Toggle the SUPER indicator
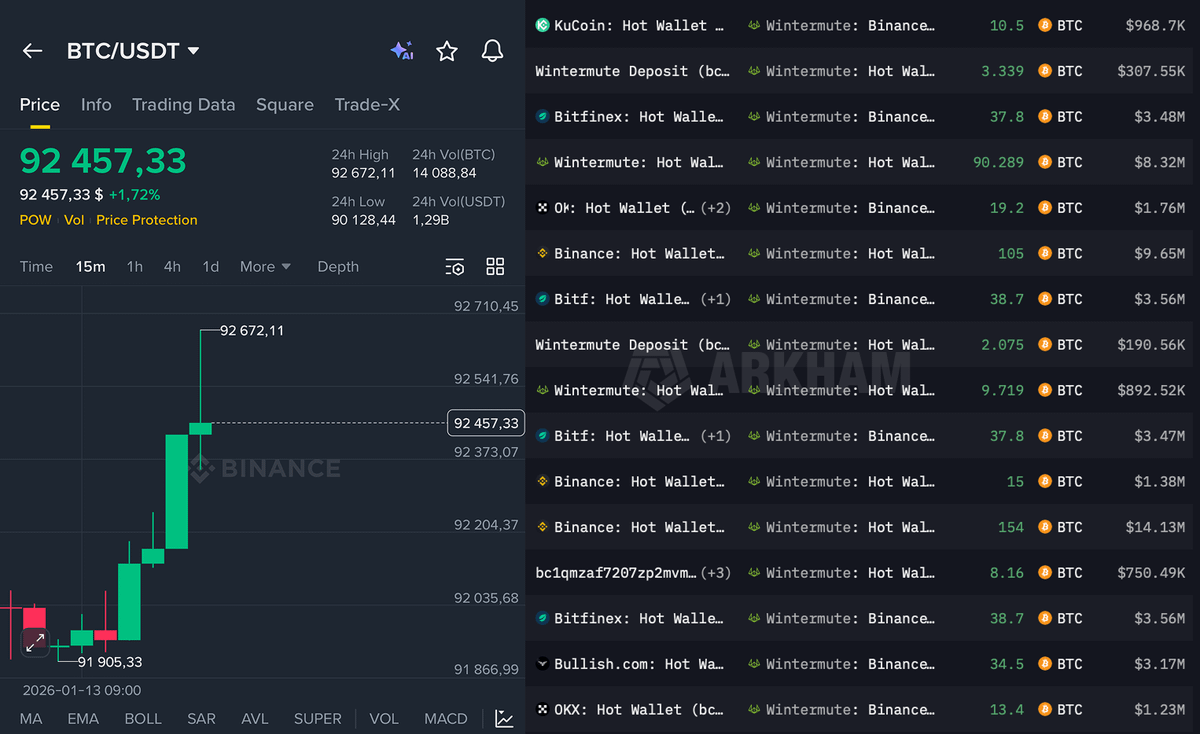Screen dimensions: 1200x734 coord(318,719)
